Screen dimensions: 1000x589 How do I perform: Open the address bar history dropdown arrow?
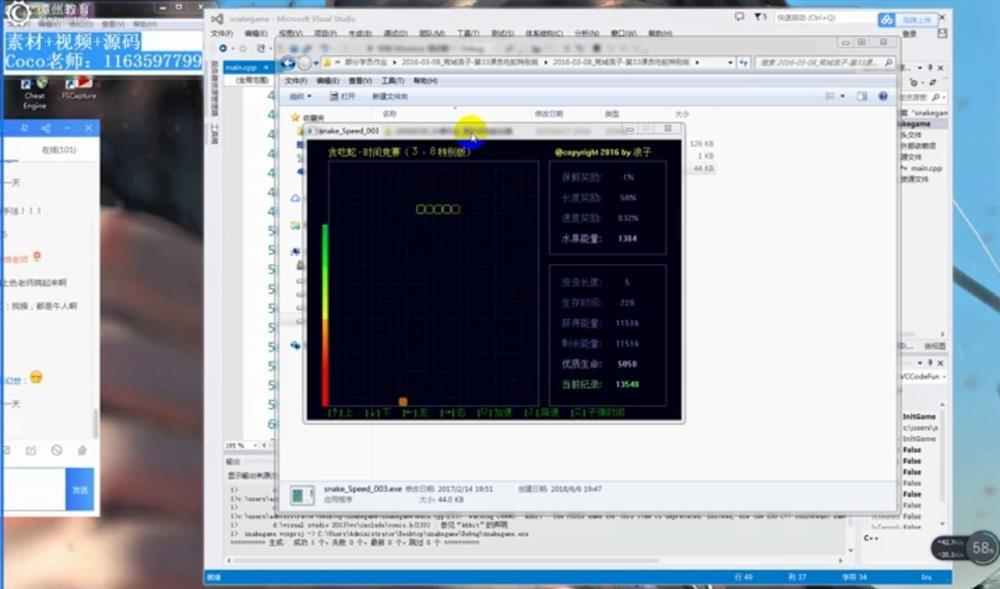click(x=730, y=62)
